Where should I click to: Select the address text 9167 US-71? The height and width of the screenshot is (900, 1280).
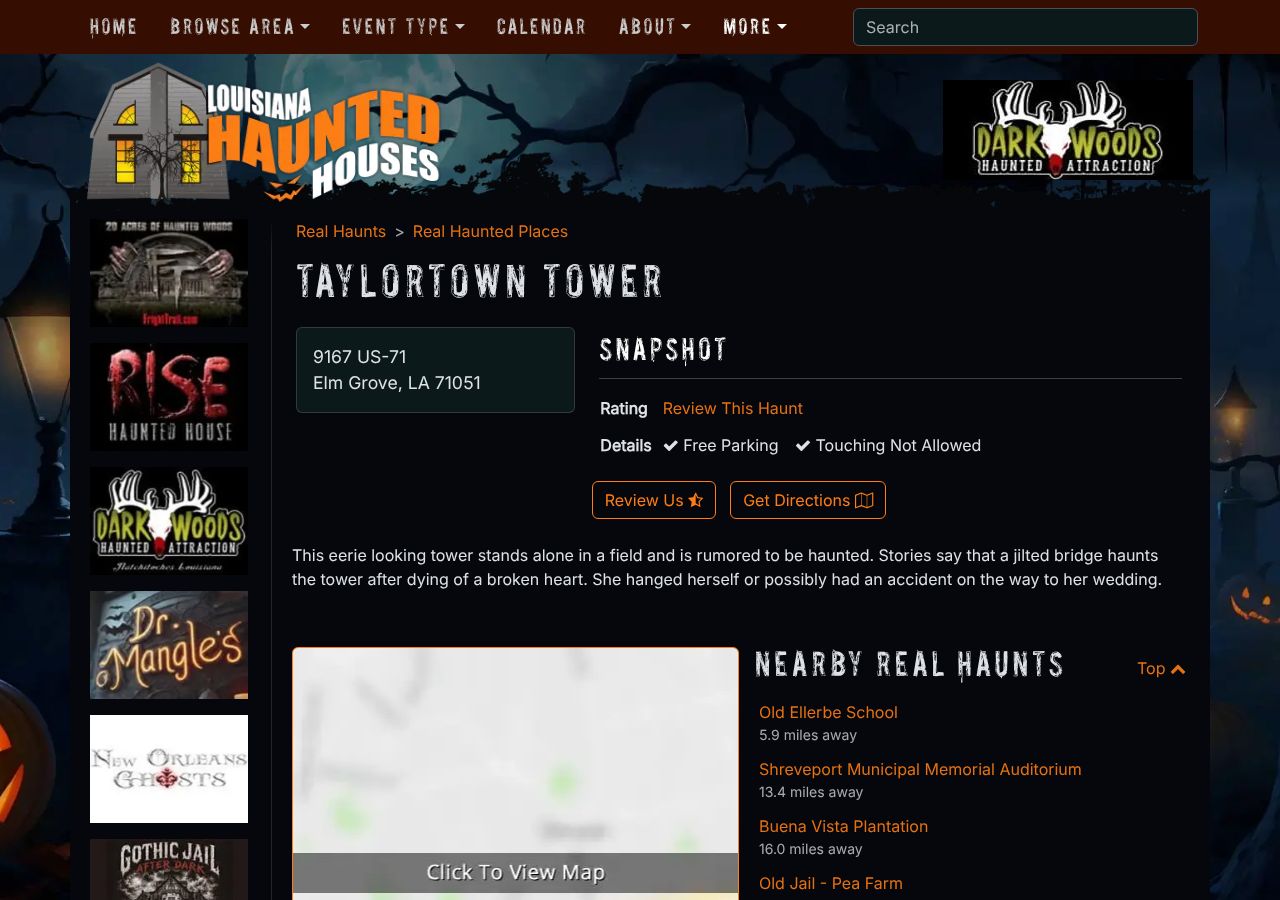click(x=360, y=357)
